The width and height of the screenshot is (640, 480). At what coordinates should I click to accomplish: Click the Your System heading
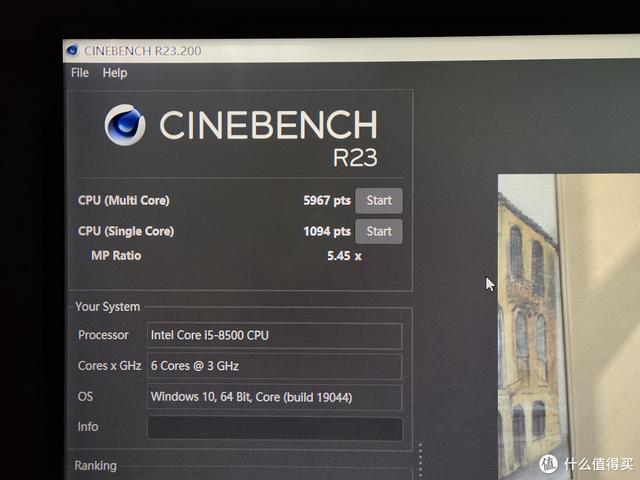pos(108,307)
